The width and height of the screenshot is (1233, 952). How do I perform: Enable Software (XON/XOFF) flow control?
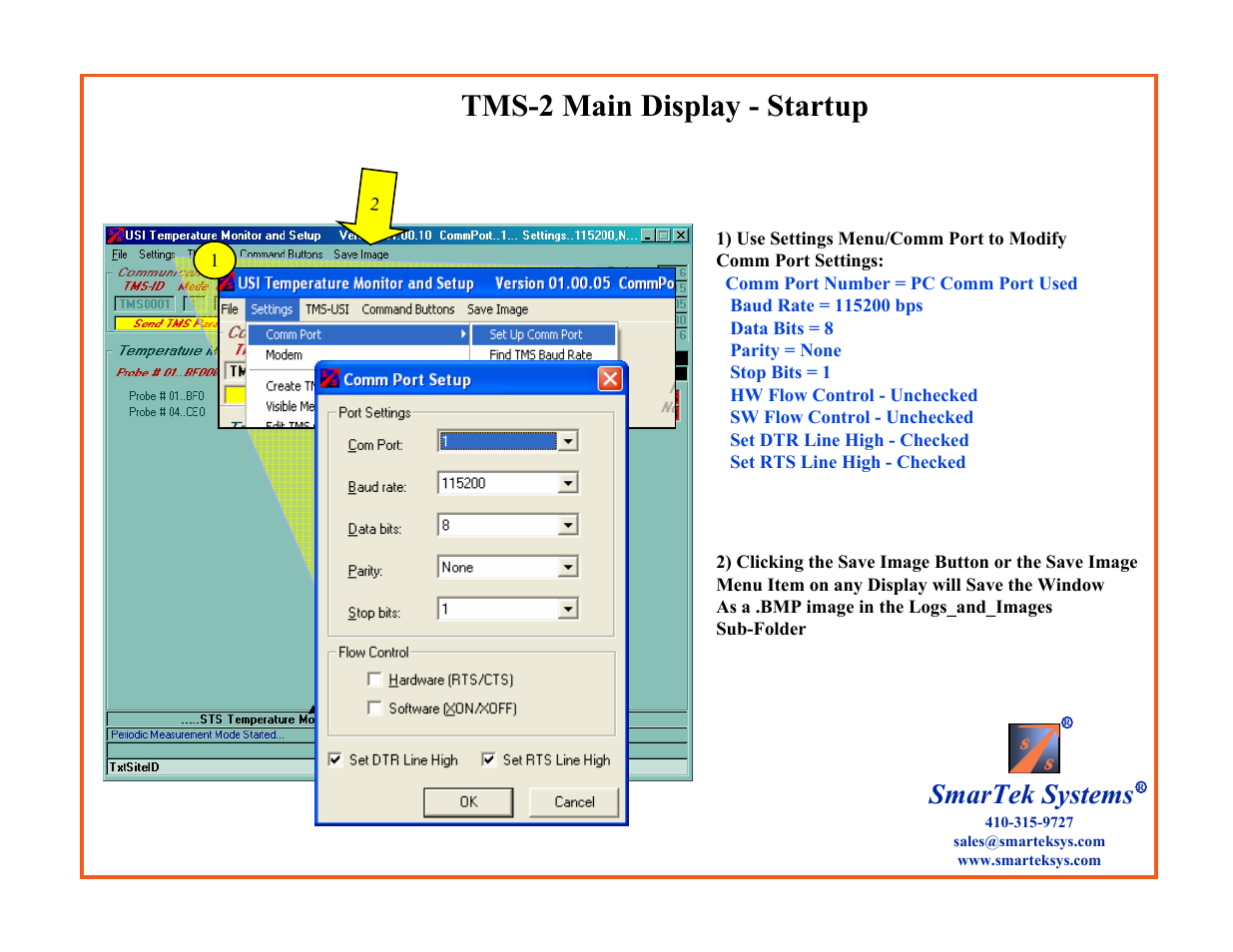tap(374, 708)
